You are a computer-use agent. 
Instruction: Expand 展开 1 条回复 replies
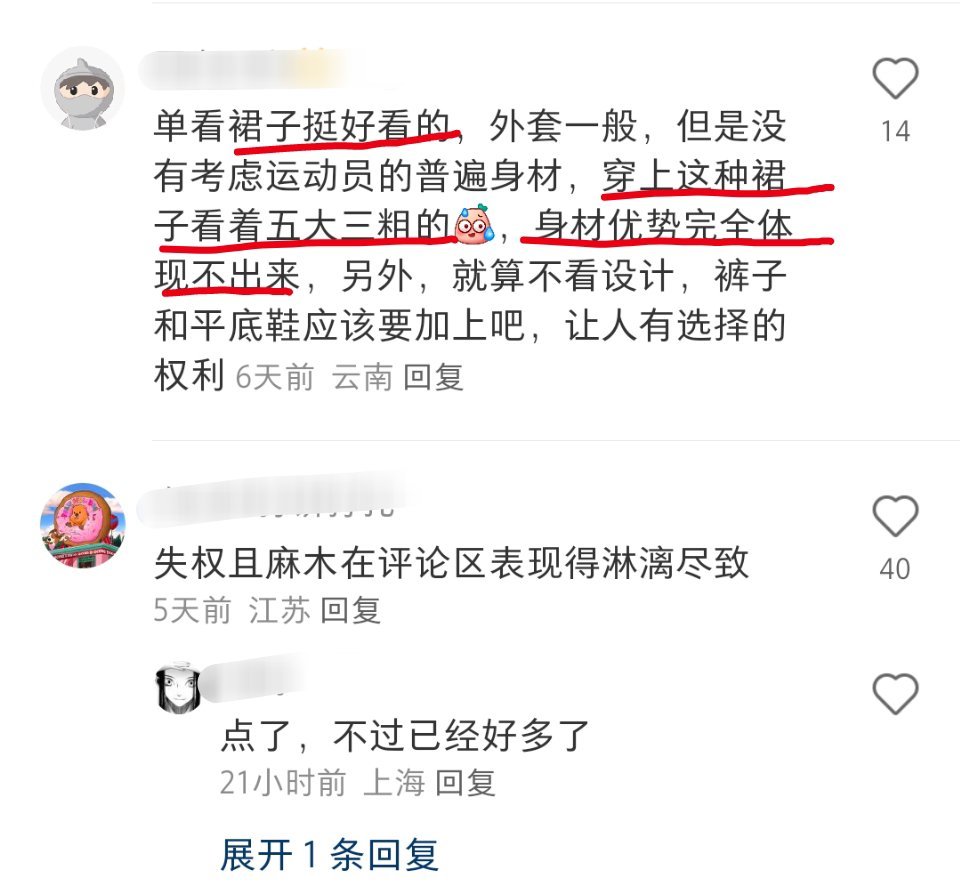coord(329,855)
